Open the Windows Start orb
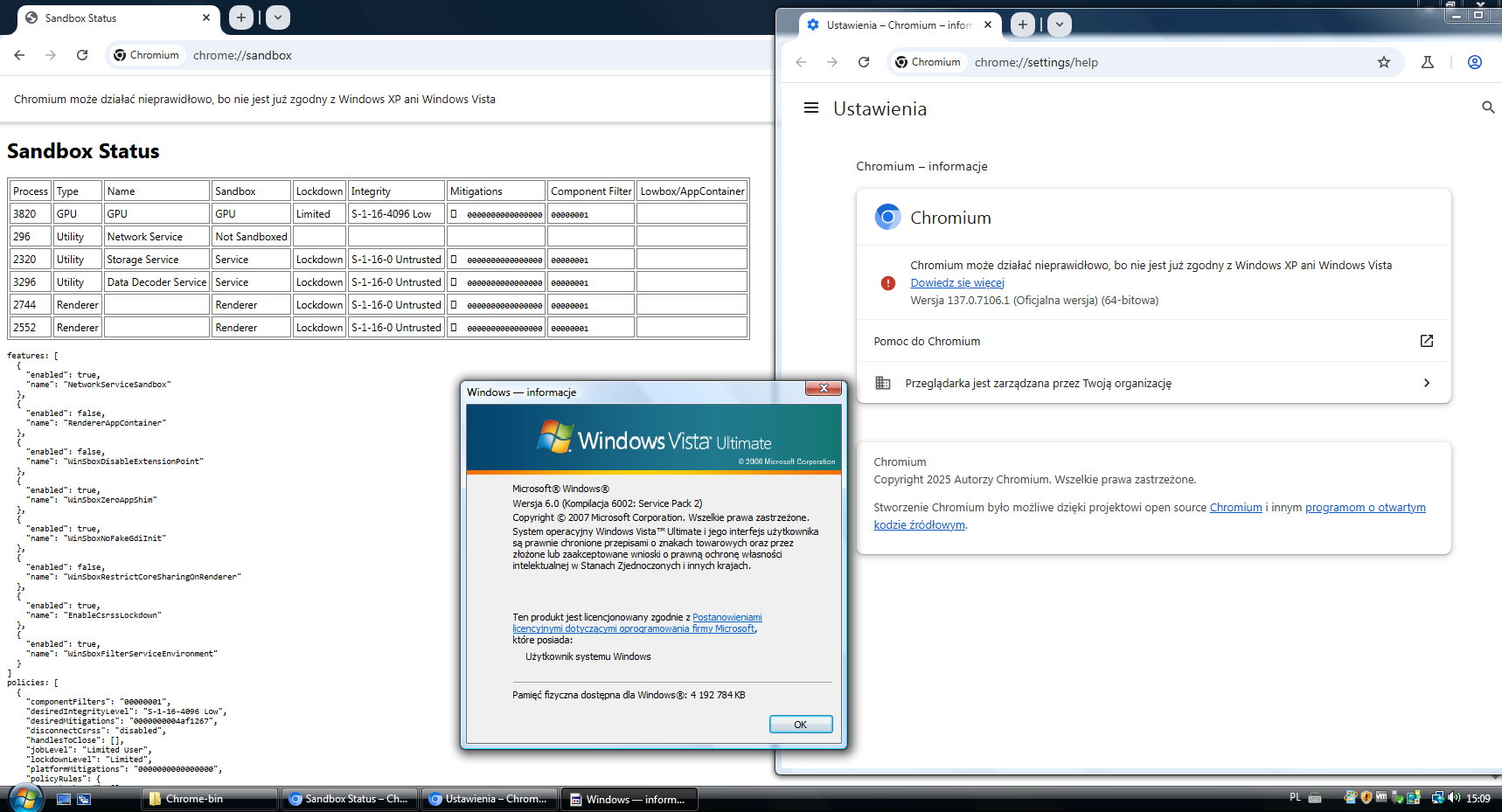1502x812 pixels. tap(24, 798)
